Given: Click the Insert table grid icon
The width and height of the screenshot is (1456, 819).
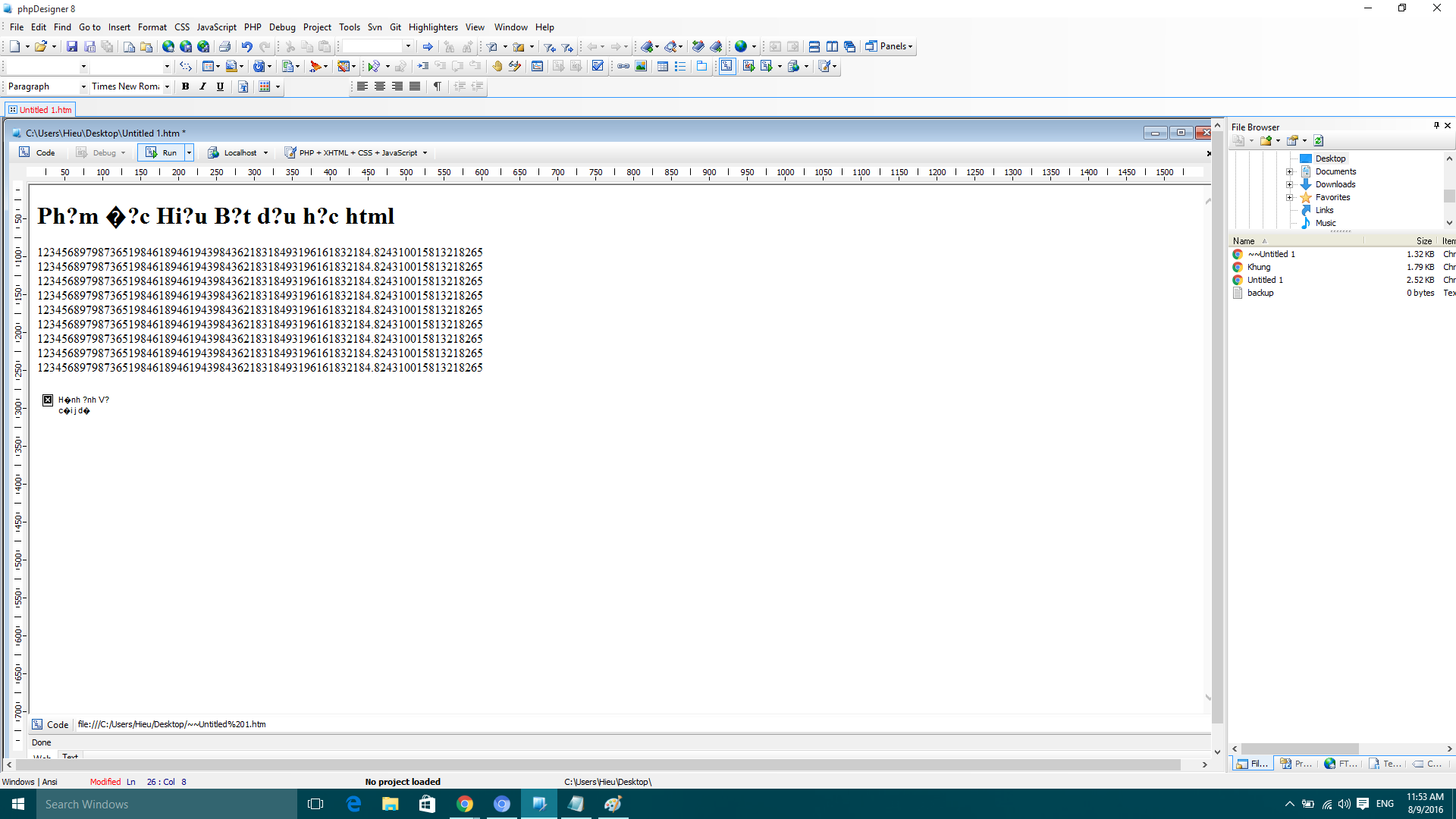Looking at the screenshot, I should 662,66.
